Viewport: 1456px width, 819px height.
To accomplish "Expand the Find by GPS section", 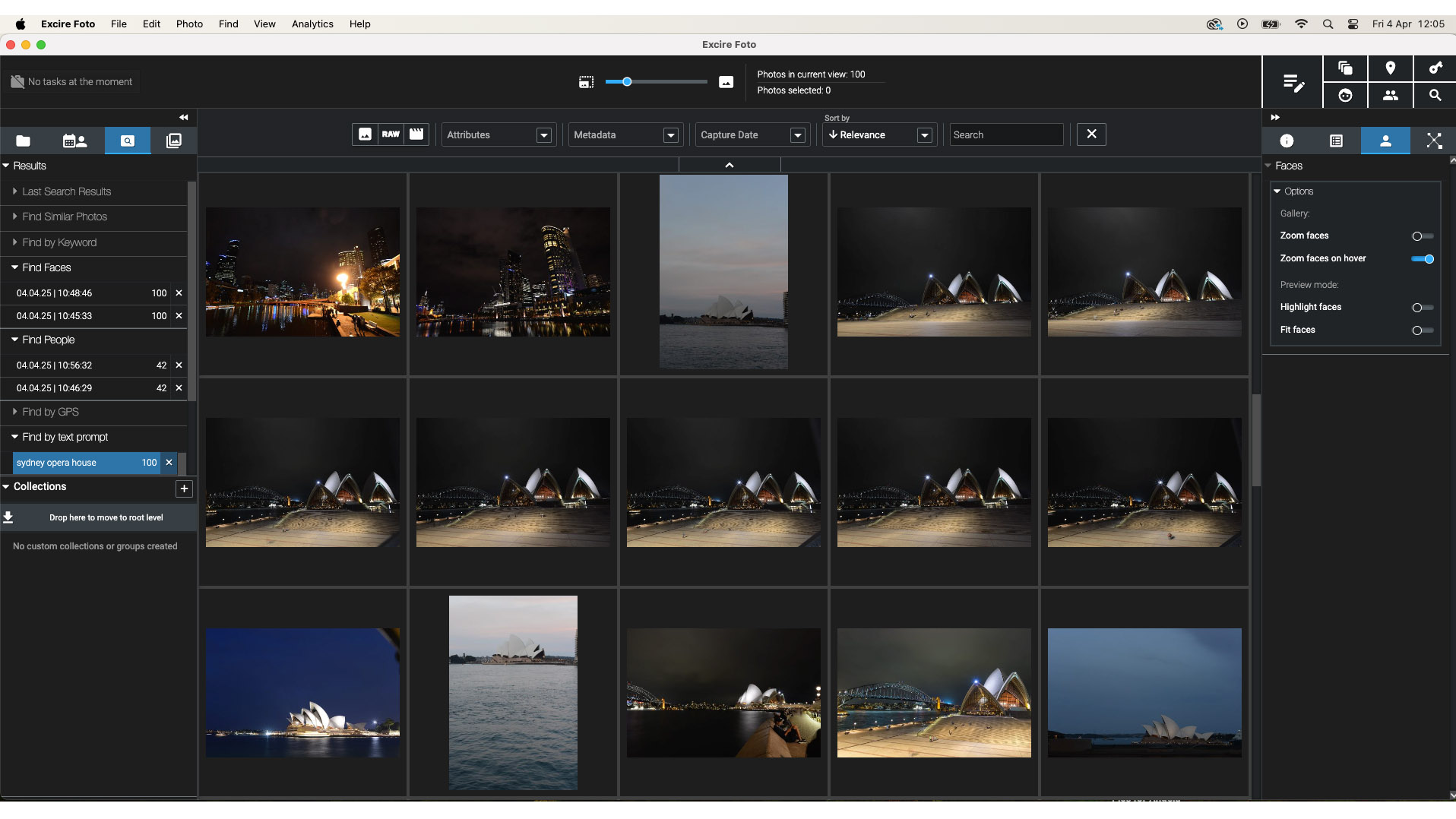I will [50, 412].
